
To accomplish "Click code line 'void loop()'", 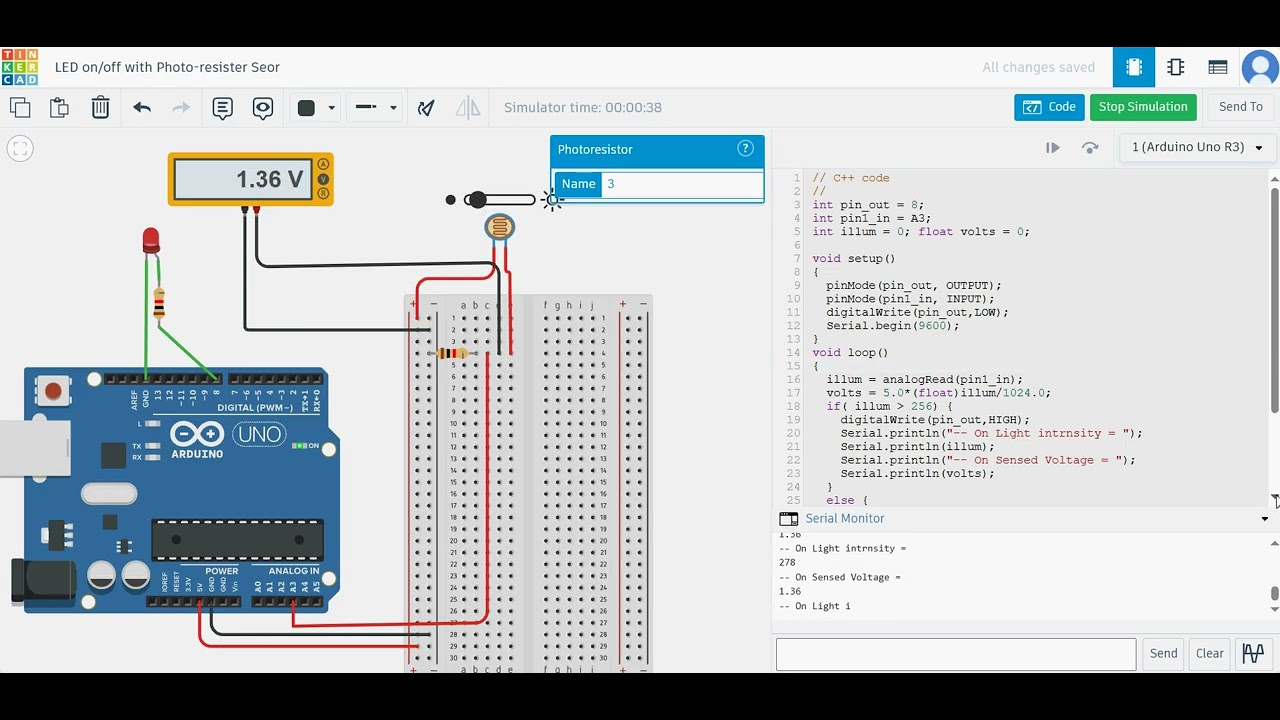I will [x=850, y=353].
